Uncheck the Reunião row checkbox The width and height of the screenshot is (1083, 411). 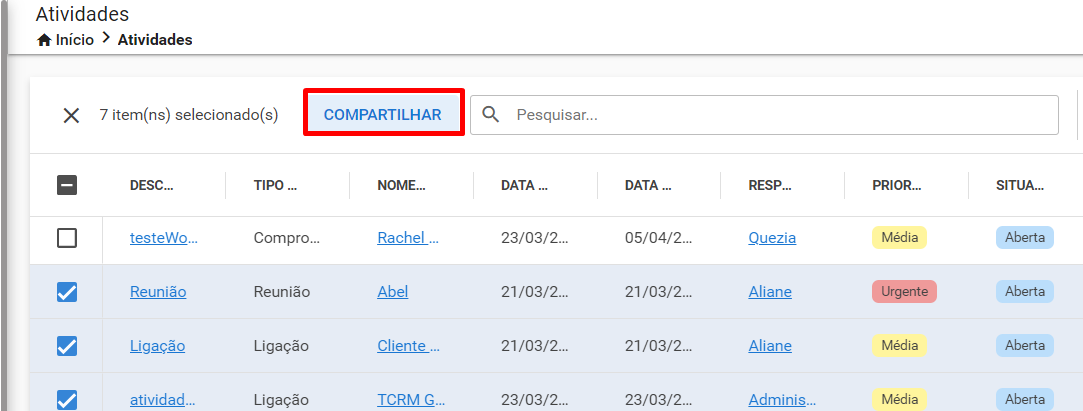point(67,292)
